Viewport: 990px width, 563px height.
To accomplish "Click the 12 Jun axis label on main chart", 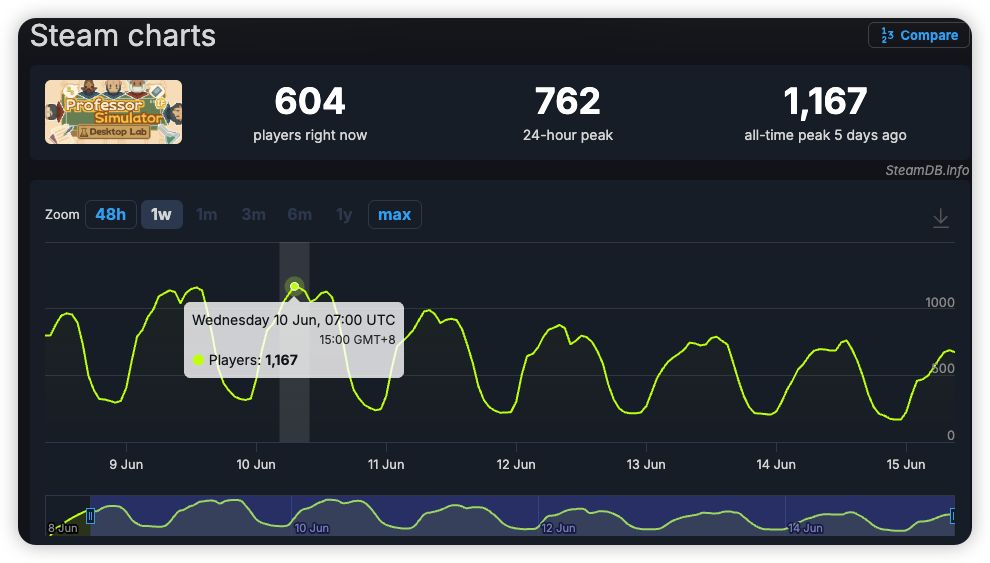I will (x=516, y=465).
